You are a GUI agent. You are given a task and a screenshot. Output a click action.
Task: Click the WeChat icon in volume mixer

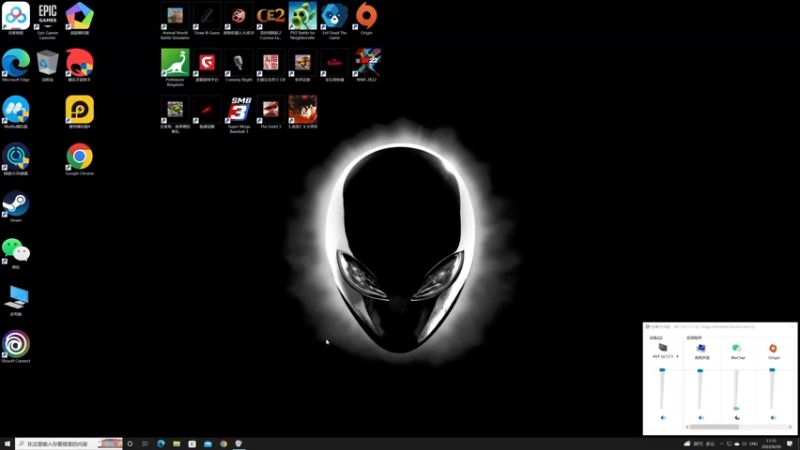tap(737, 348)
